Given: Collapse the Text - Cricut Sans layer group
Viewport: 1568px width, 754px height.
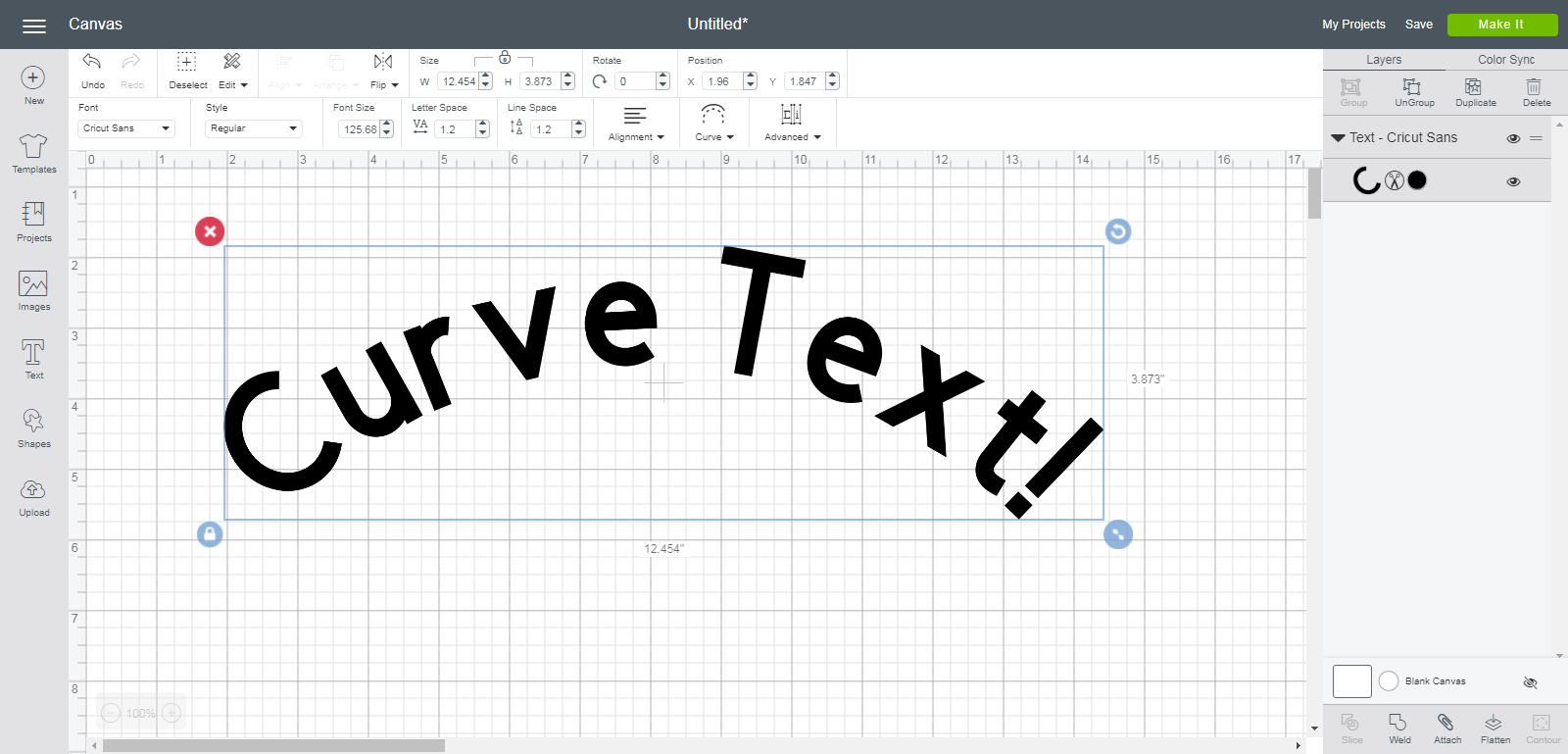Looking at the screenshot, I should [x=1338, y=138].
